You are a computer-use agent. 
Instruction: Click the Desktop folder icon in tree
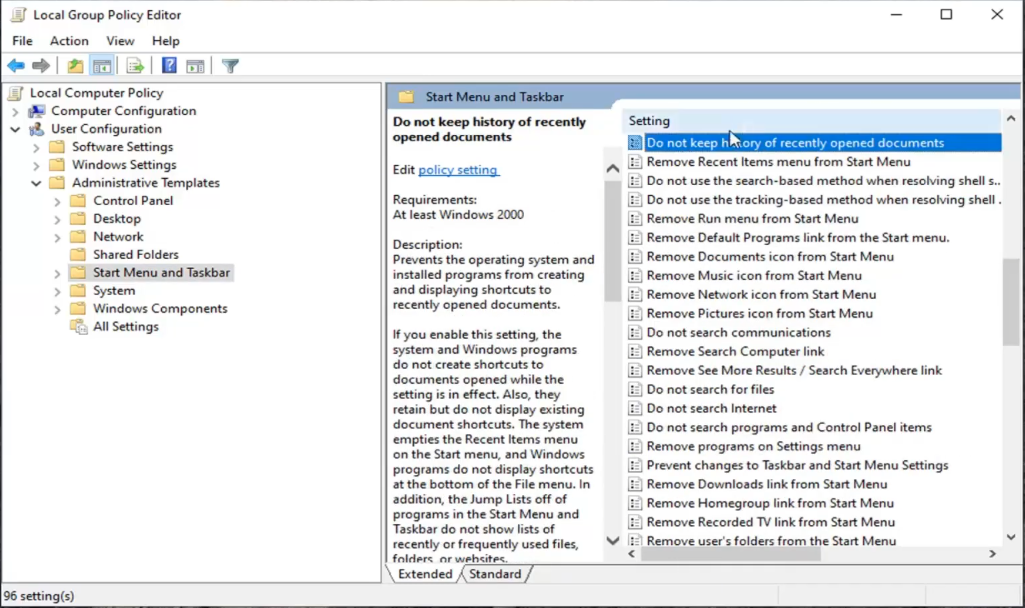coord(78,218)
